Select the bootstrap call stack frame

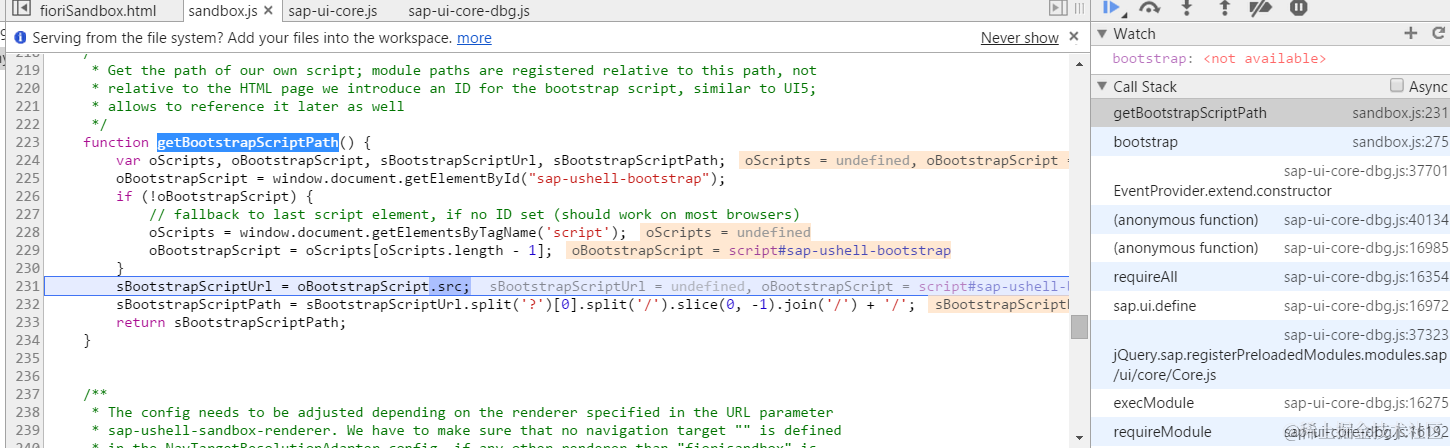[1270, 142]
